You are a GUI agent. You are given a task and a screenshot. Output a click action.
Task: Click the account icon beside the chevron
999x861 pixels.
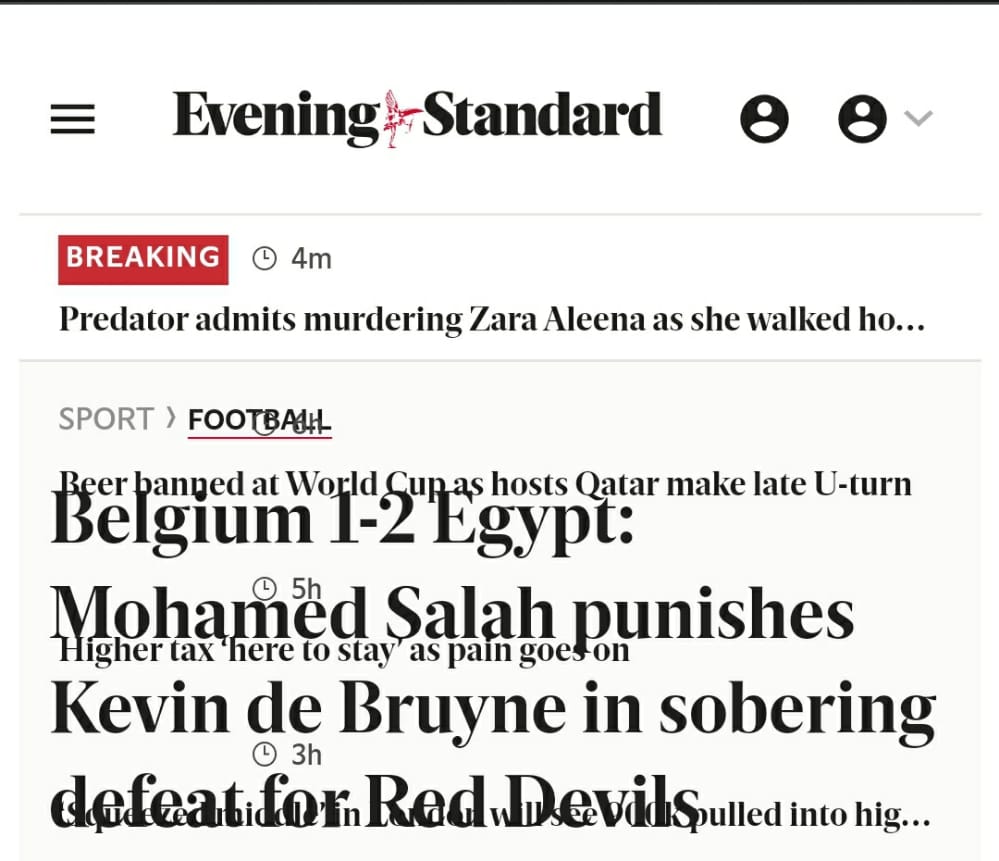pos(862,120)
